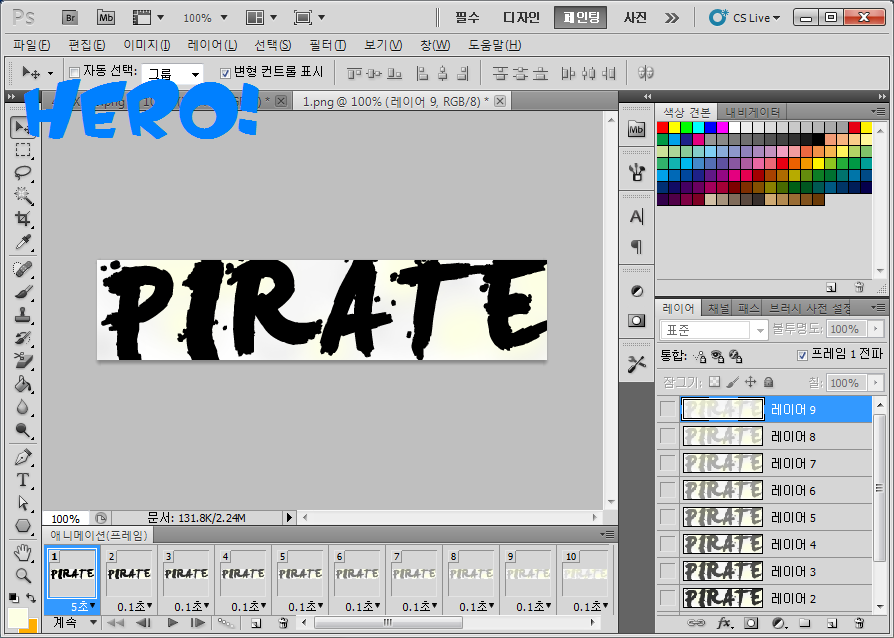
Task: Select the Clone Stamp tool
Action: (23, 315)
